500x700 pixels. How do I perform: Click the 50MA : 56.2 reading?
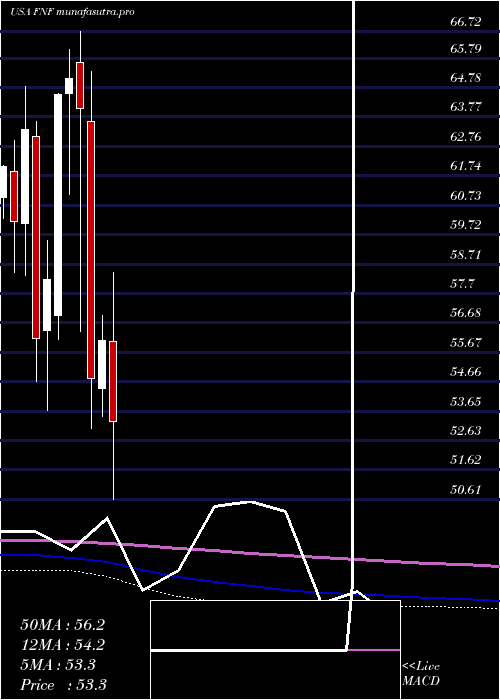(x=62, y=625)
